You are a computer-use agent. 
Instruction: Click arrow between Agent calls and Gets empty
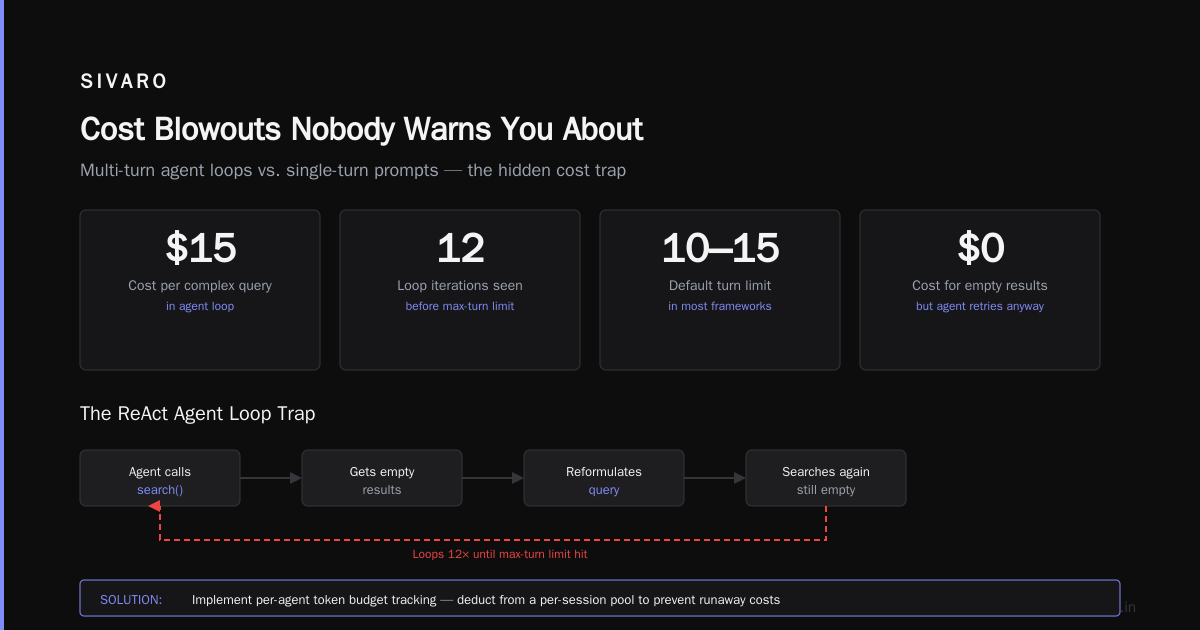271,478
